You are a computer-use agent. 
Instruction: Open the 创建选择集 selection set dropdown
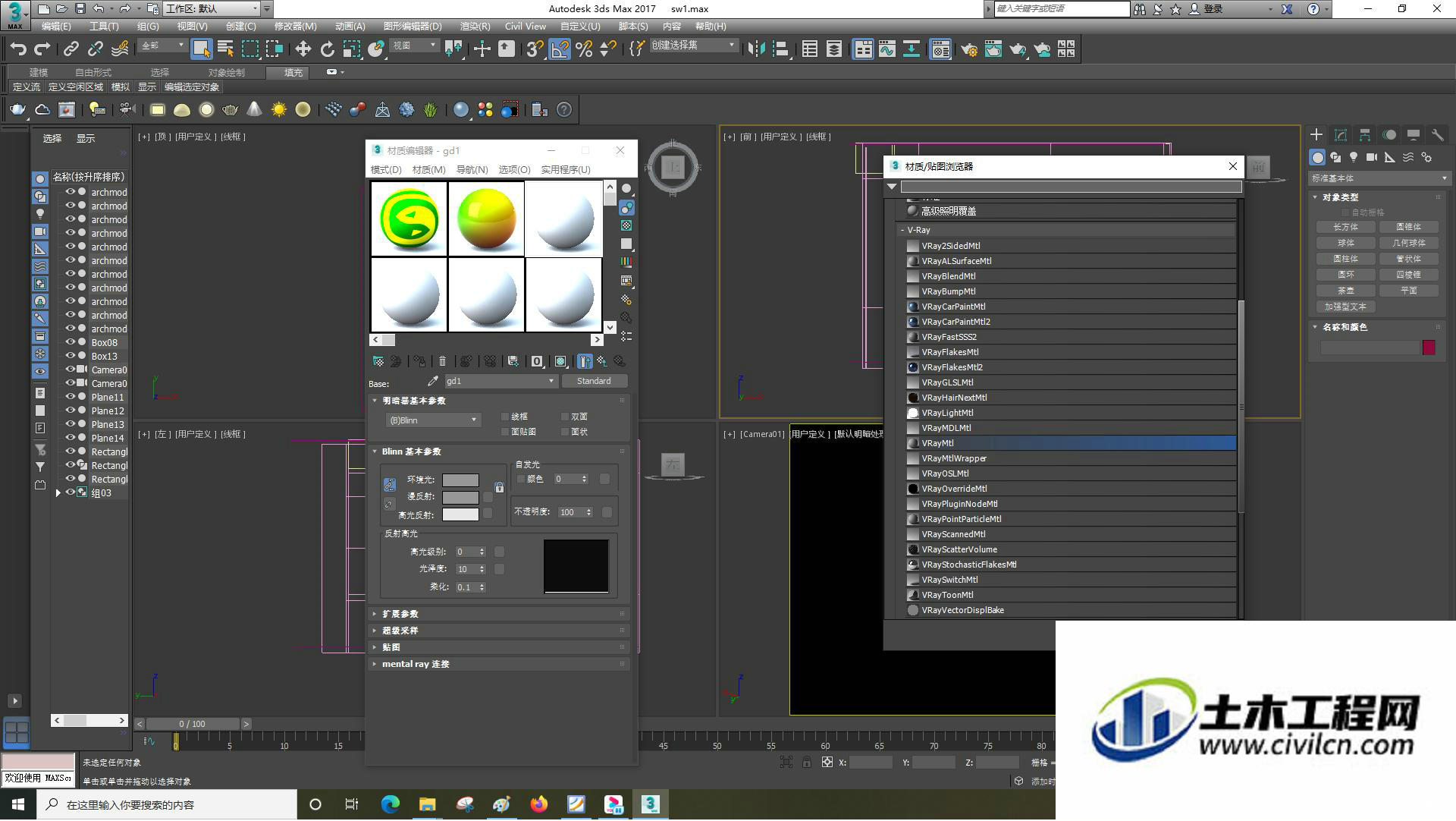693,46
